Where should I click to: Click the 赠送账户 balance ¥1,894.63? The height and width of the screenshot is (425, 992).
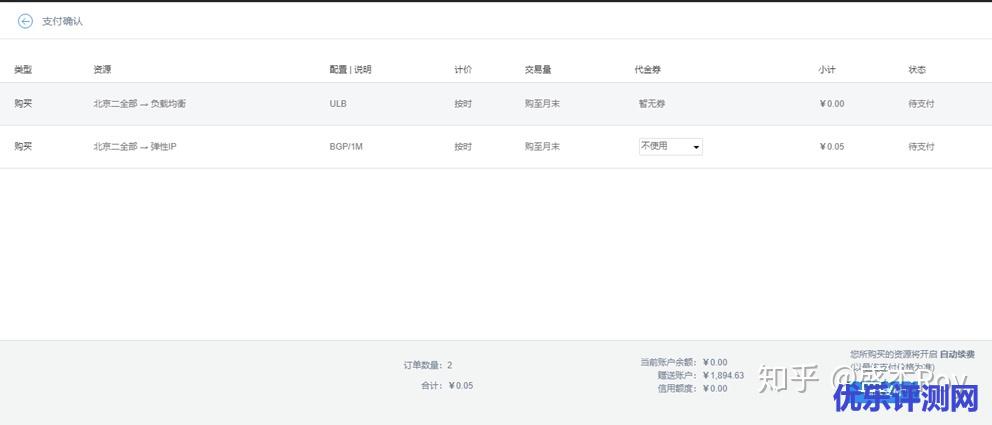(723, 375)
